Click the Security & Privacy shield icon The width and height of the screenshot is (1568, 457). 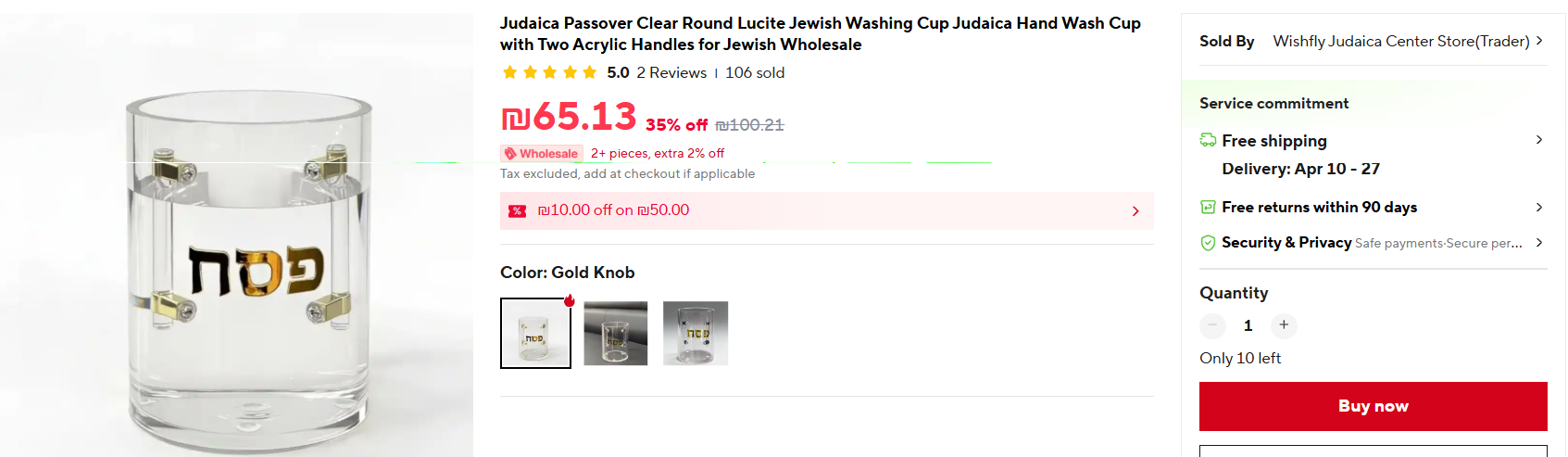pos(1208,243)
